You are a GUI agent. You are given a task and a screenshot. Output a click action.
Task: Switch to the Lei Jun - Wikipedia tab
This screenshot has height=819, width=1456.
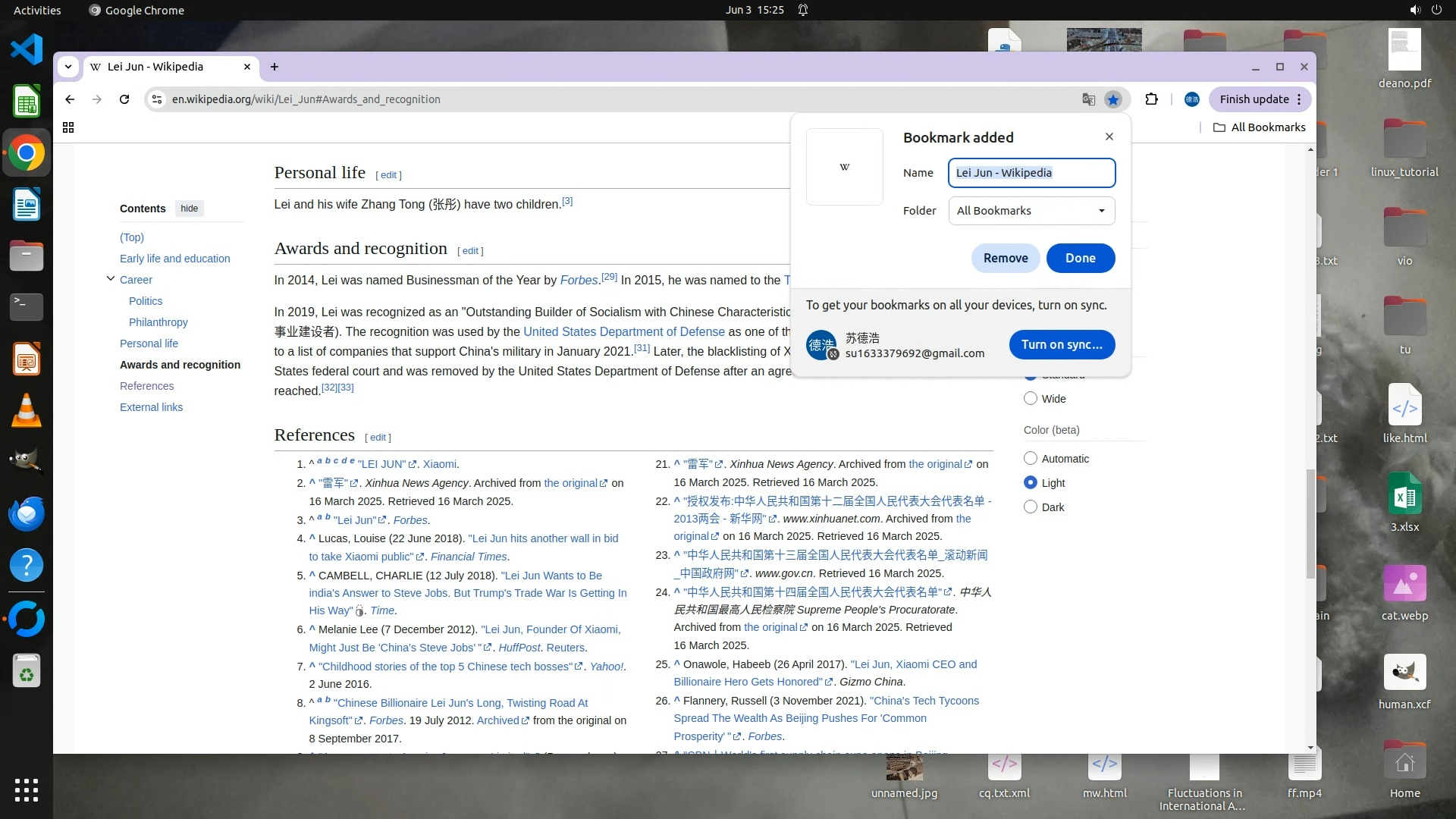[x=155, y=67]
